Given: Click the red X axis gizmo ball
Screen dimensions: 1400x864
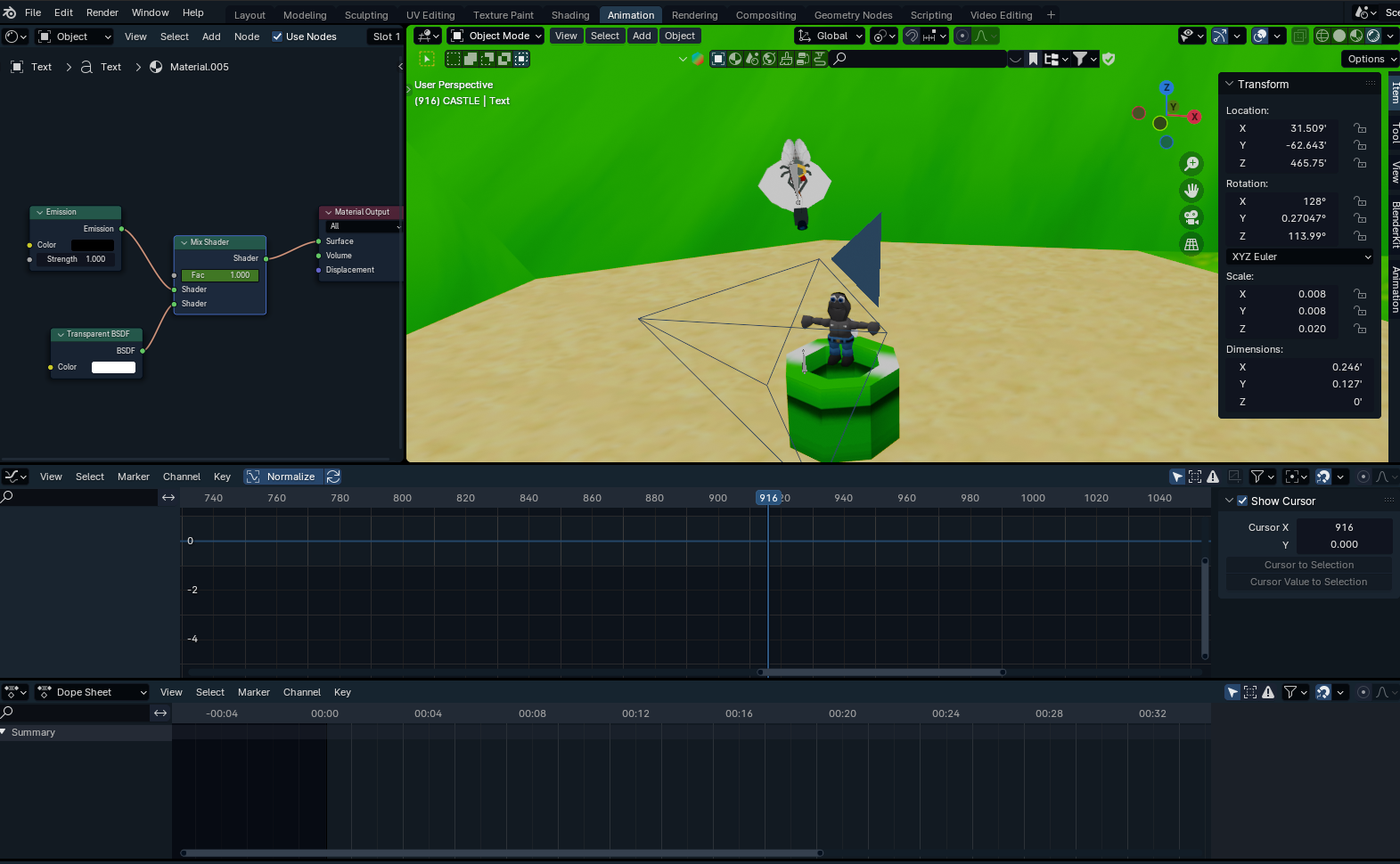Looking at the screenshot, I should pos(1194,117).
